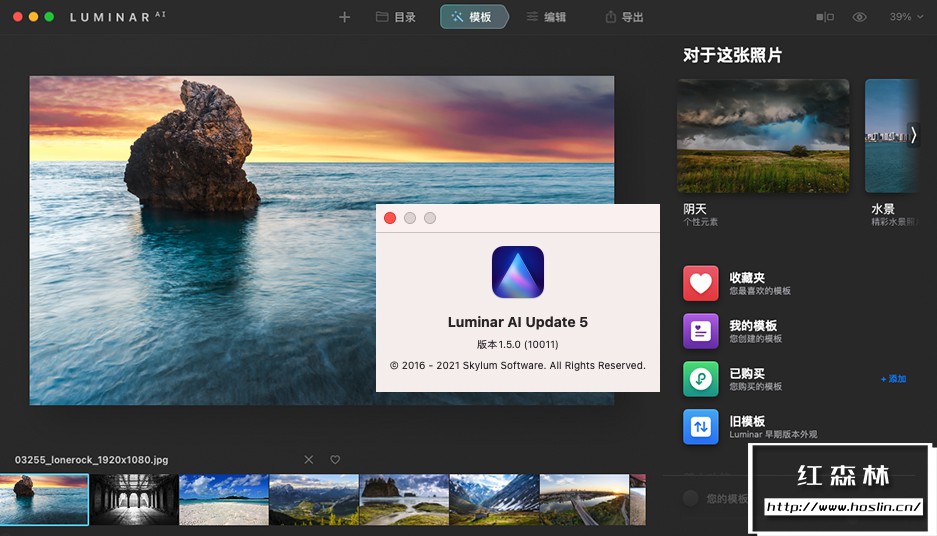Select the mountain lake filmstrip thumbnail
Image resolution: width=937 pixels, height=536 pixels.
tap(314, 500)
